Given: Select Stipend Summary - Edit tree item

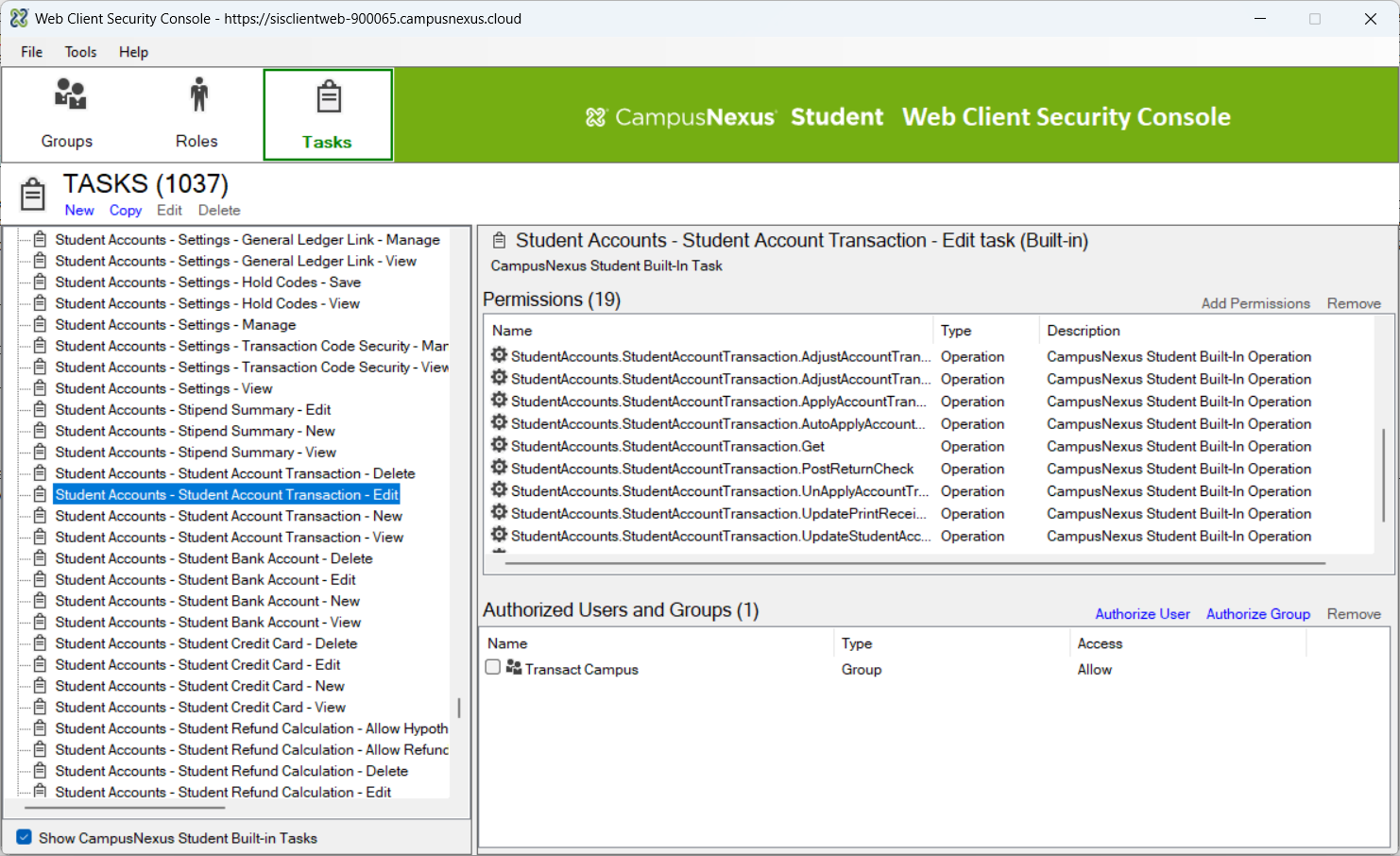Looking at the screenshot, I should coord(193,409).
